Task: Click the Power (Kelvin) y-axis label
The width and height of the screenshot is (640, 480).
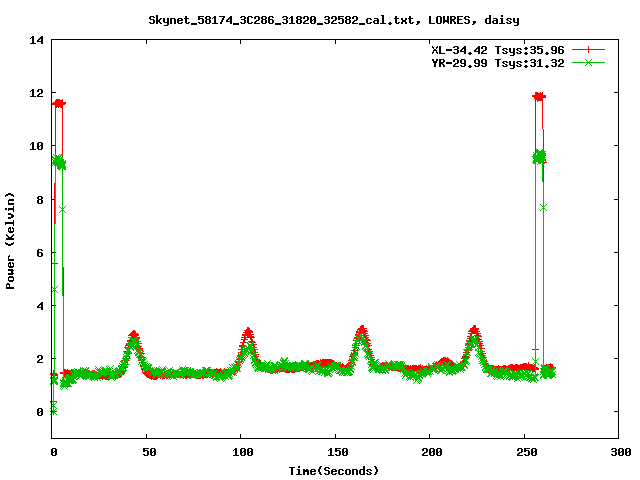Action: click(10, 241)
